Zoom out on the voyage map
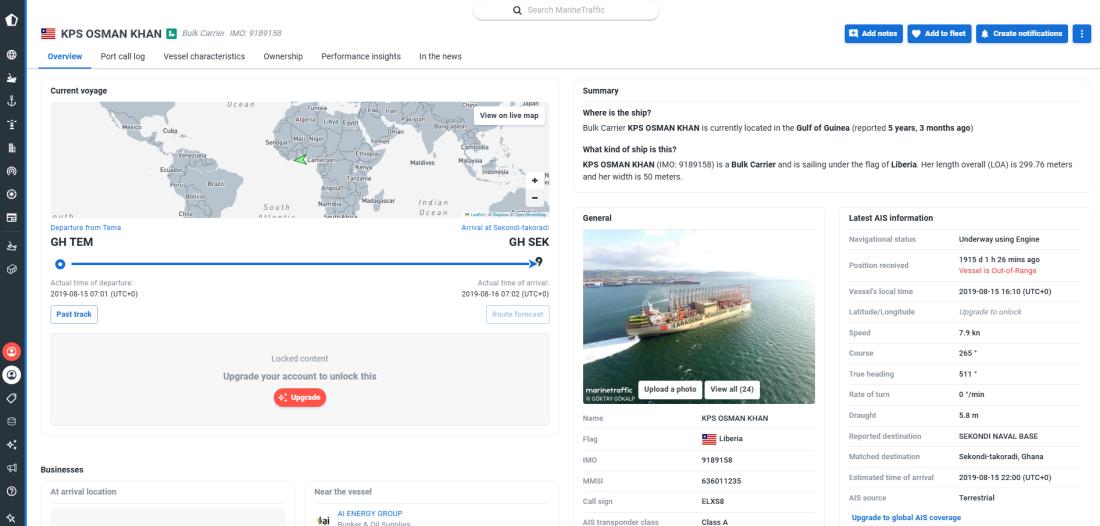The width and height of the screenshot is (1100, 526). 535,198
